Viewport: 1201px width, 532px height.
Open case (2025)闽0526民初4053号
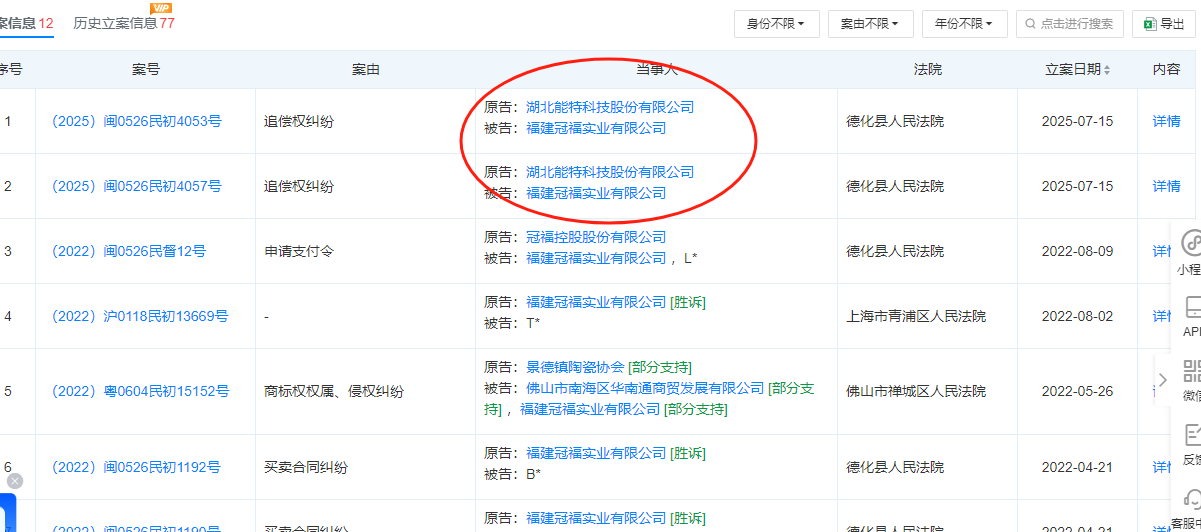(136, 122)
